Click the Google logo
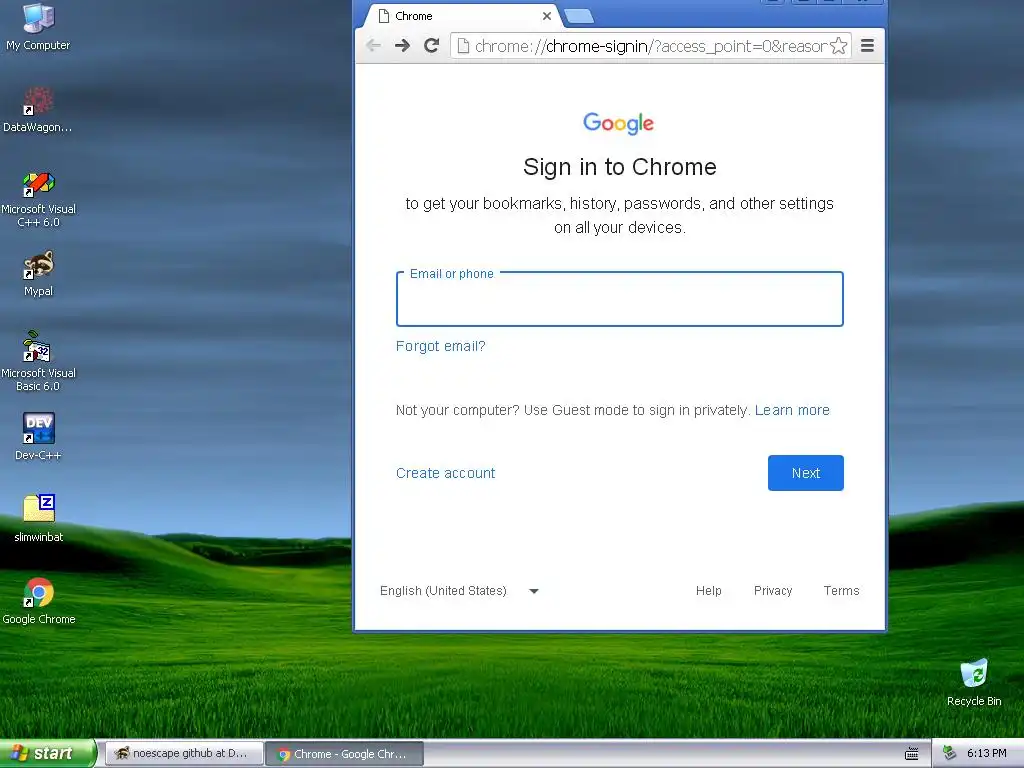The height and width of the screenshot is (768, 1024). pyautogui.click(x=618, y=123)
